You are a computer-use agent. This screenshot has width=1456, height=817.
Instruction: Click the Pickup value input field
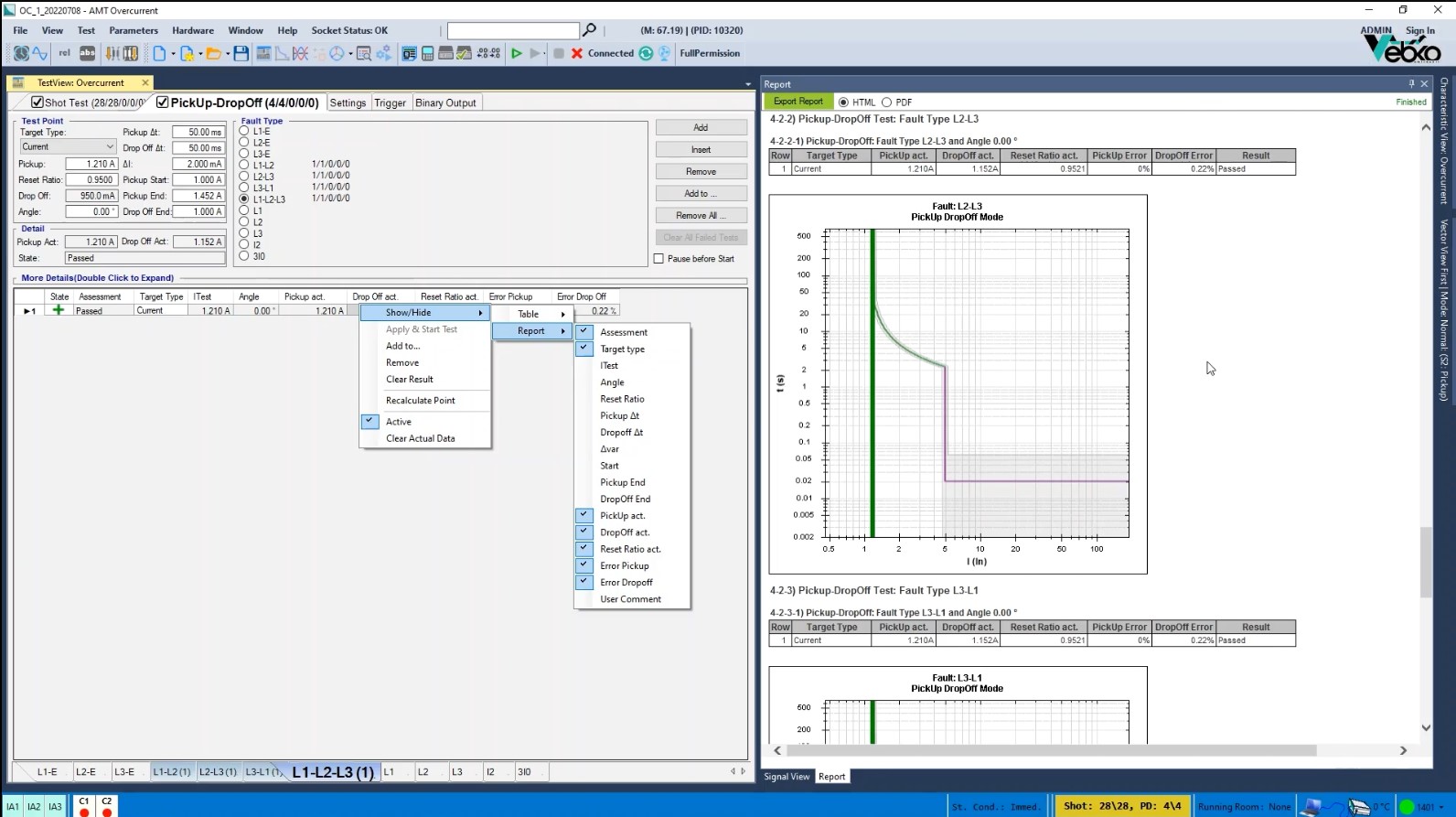[x=91, y=165]
